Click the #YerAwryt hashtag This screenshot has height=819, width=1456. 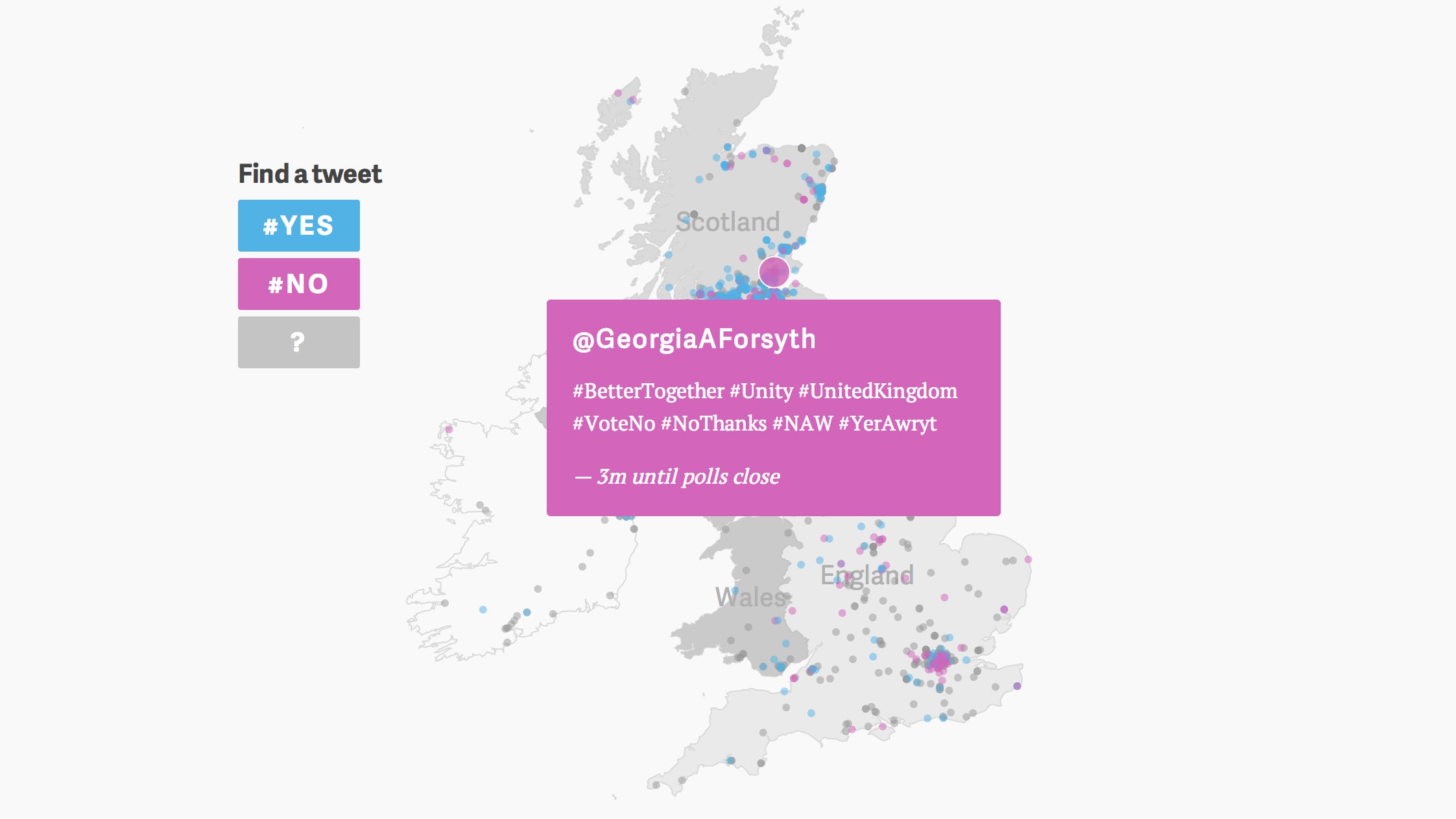click(x=888, y=423)
